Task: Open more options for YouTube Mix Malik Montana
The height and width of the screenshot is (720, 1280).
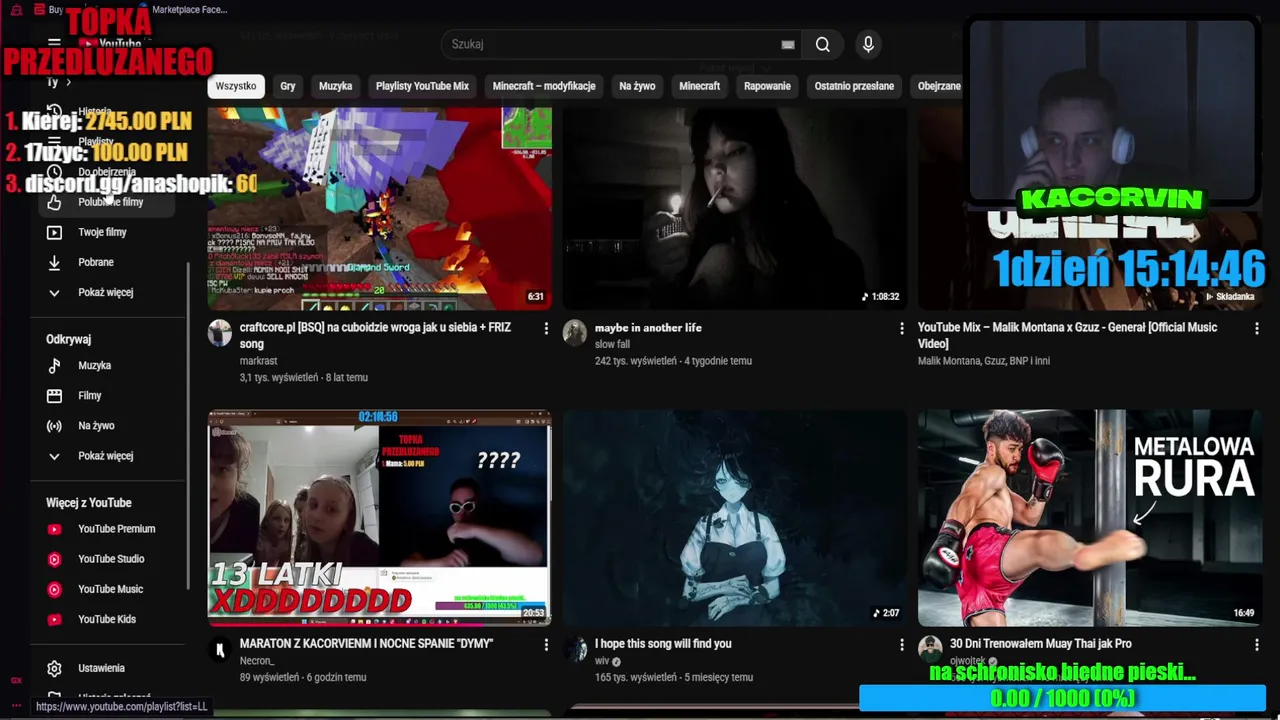Action: click(x=1256, y=328)
